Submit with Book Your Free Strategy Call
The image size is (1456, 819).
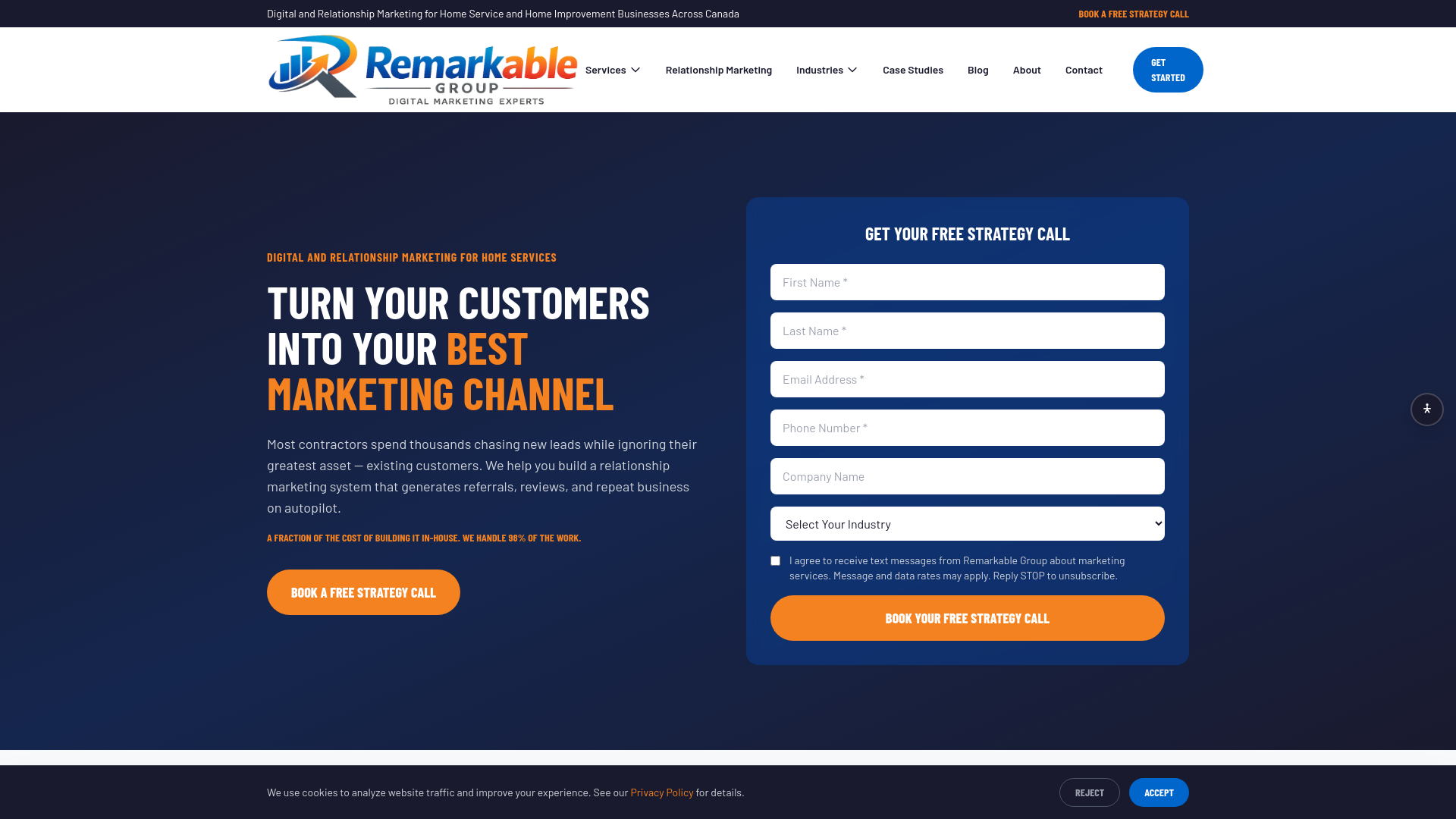(968, 618)
